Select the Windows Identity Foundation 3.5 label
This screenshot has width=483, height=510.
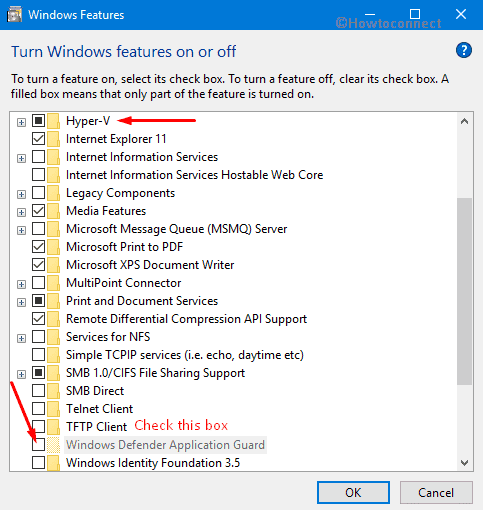click(153, 463)
